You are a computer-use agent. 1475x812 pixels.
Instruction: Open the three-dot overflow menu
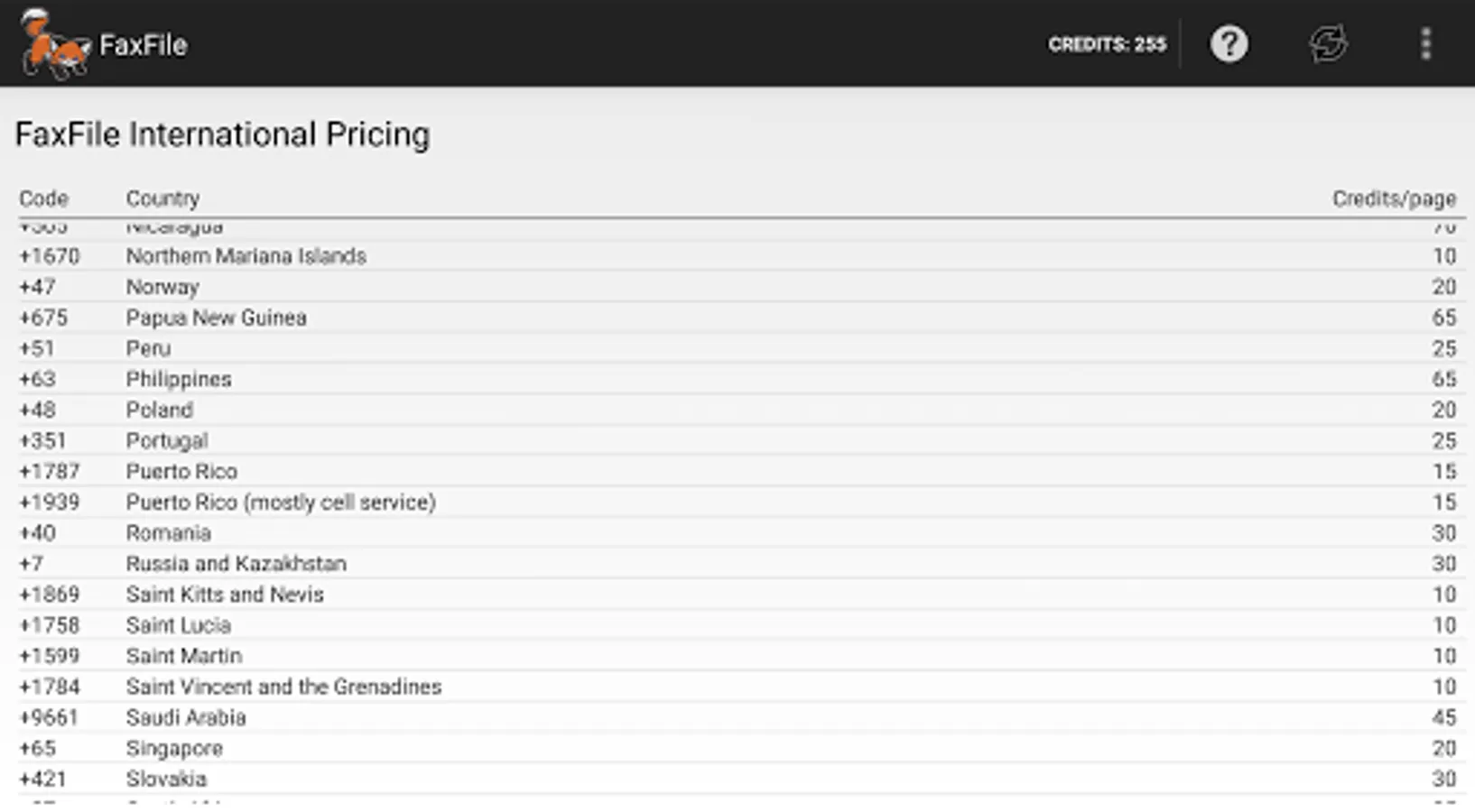(1425, 44)
